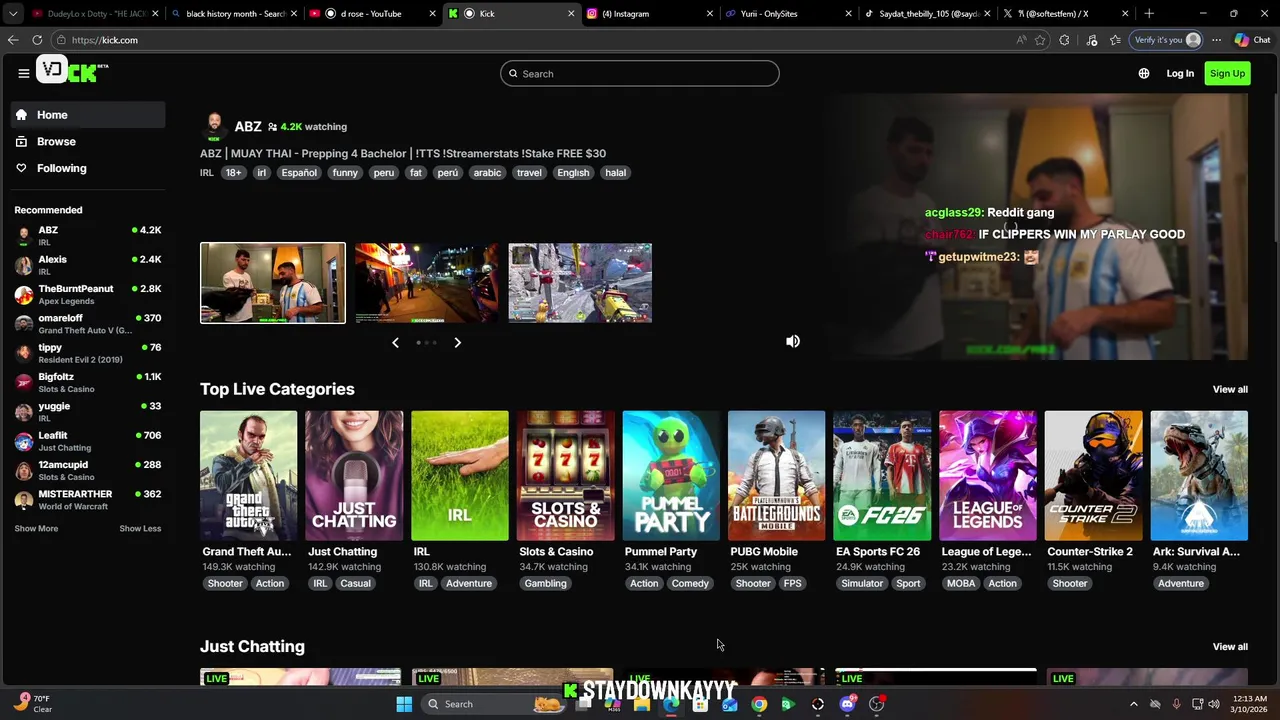The height and width of the screenshot is (720, 1280).
Task: Click the Gambling tag under Slots & Casino
Action: (x=545, y=584)
